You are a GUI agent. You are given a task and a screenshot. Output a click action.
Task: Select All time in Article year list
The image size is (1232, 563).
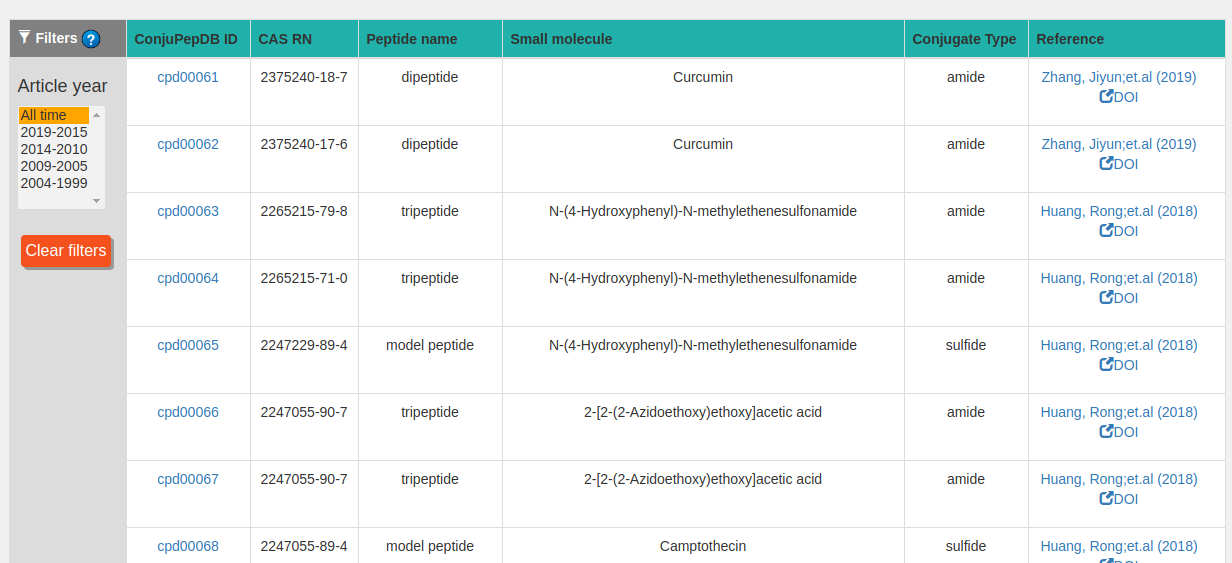click(x=44, y=115)
